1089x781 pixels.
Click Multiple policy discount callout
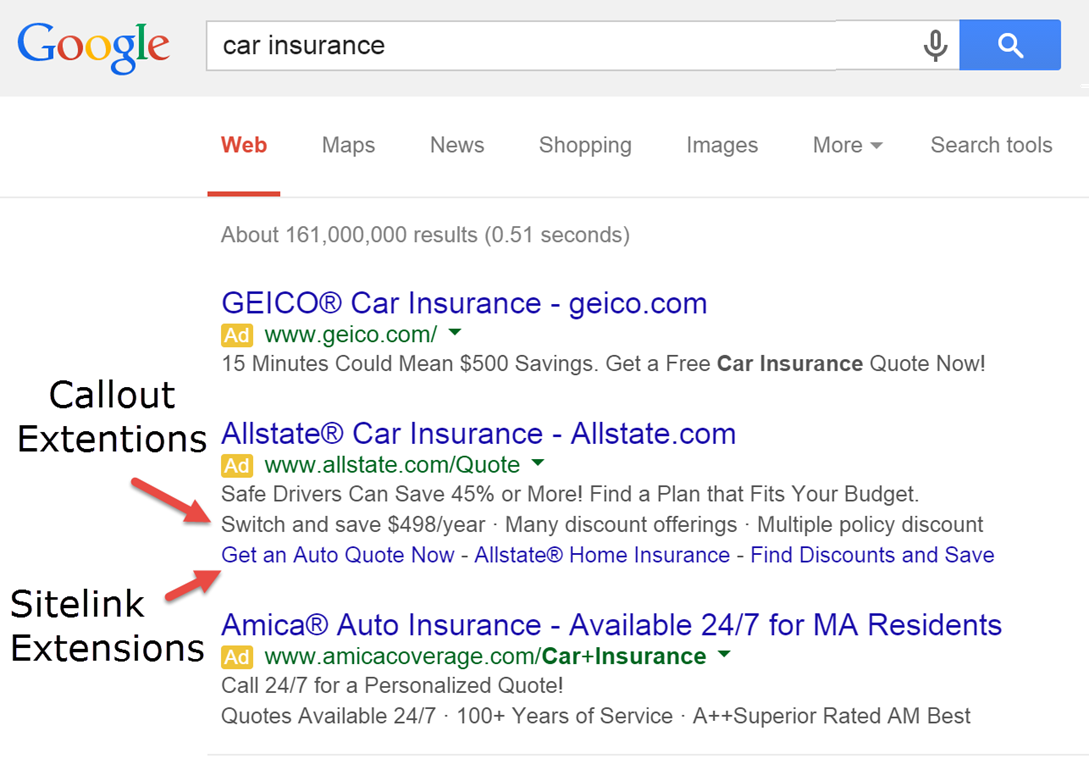pos(870,525)
